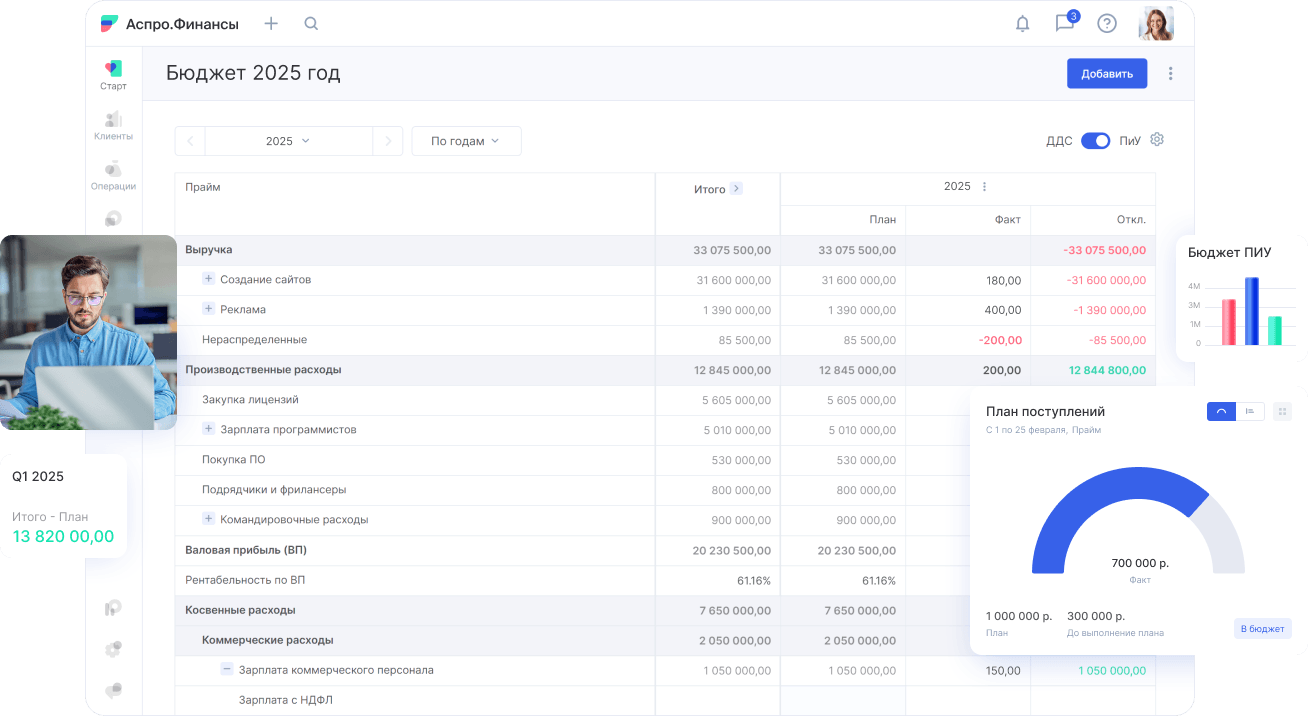This screenshot has width=1308, height=716.
Task: Click the blue bar in Бюджет ПИУ chart
Action: tap(1252, 311)
